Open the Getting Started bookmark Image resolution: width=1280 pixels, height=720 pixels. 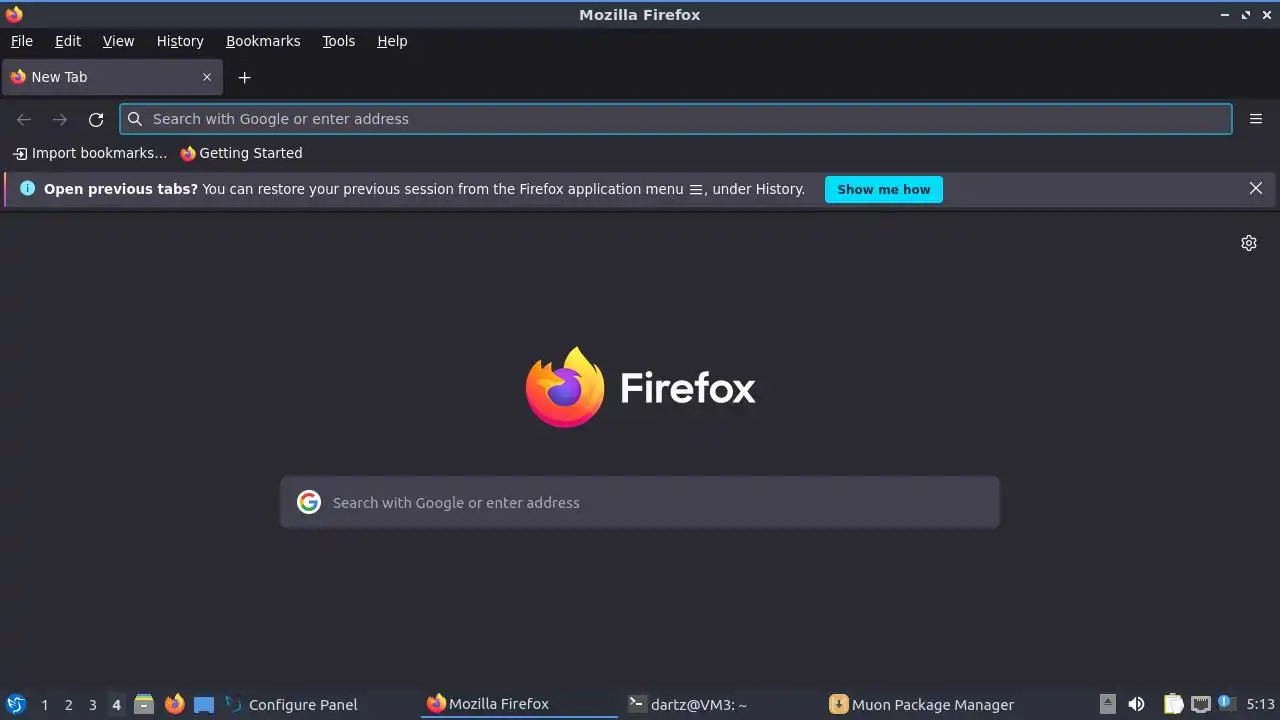point(241,153)
